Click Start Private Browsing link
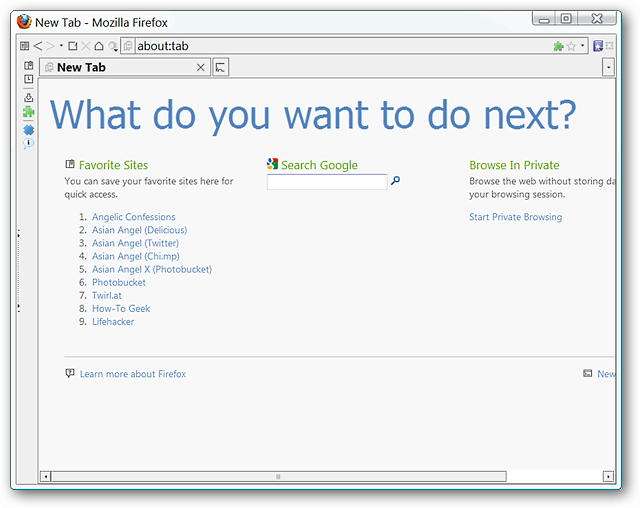Image resolution: width=640 pixels, height=508 pixels. [515, 217]
